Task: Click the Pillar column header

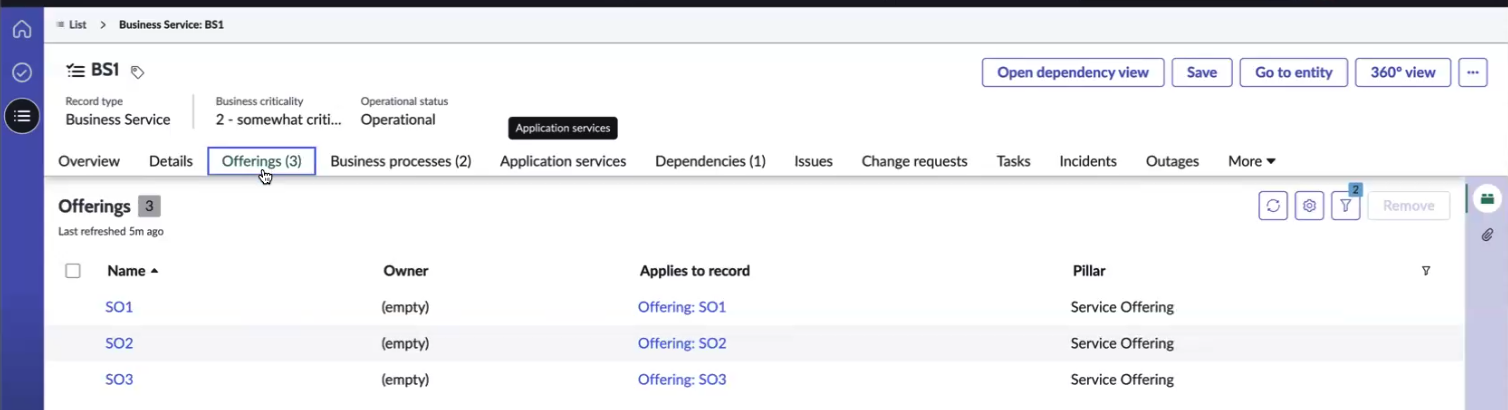Action: click(1089, 271)
